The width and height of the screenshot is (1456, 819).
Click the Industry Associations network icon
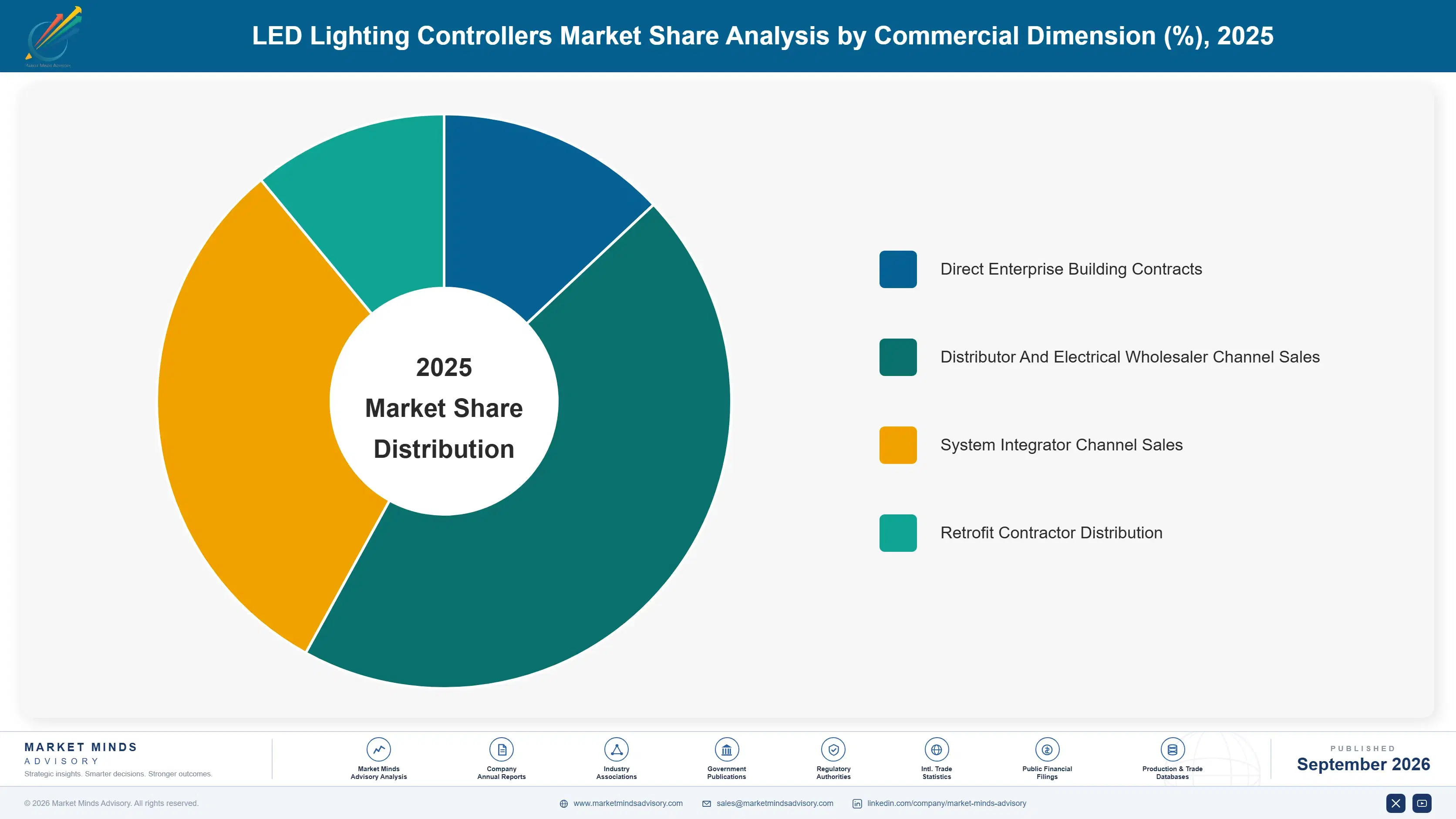(x=616, y=749)
